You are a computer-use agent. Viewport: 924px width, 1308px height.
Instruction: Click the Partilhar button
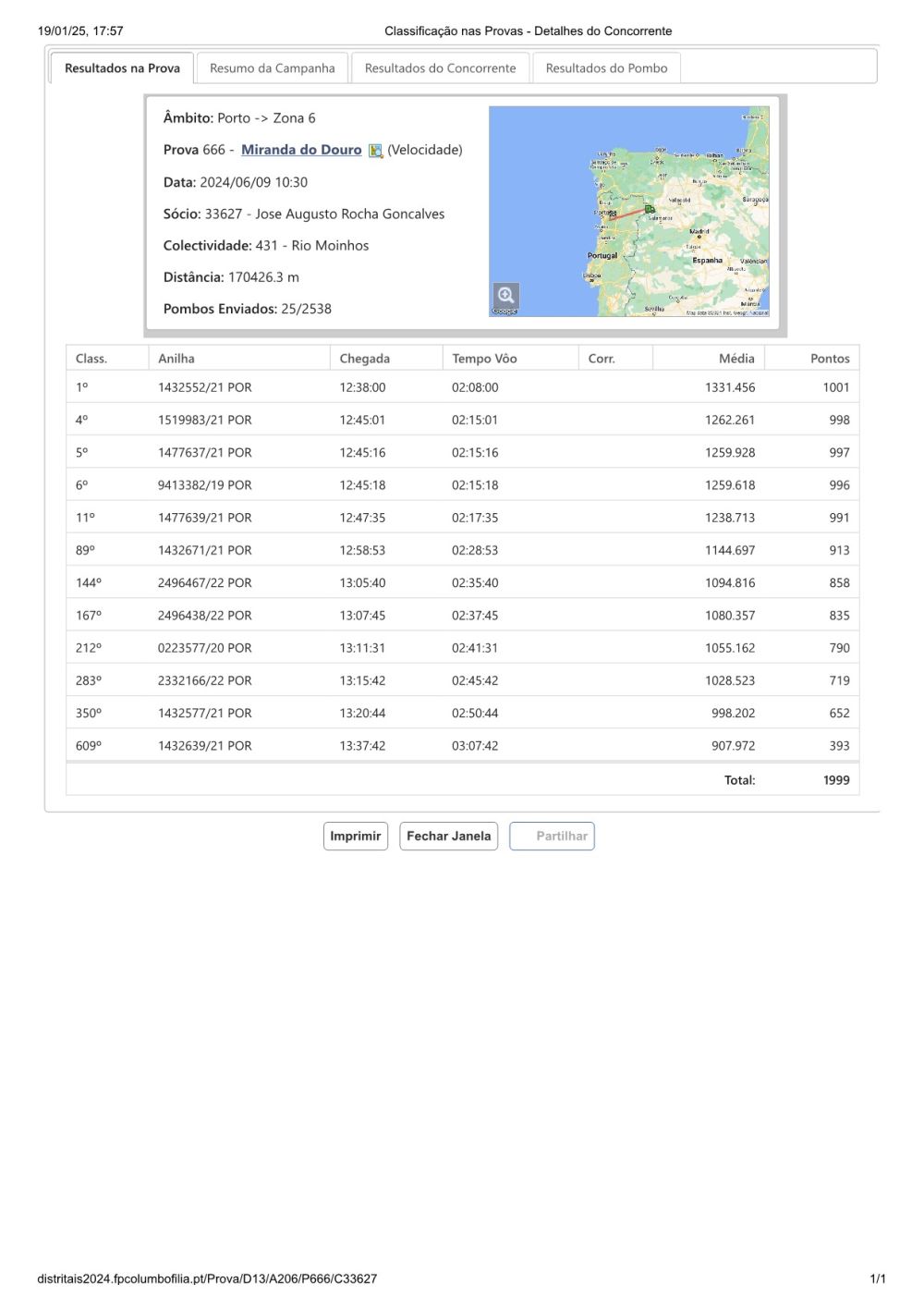click(x=552, y=836)
